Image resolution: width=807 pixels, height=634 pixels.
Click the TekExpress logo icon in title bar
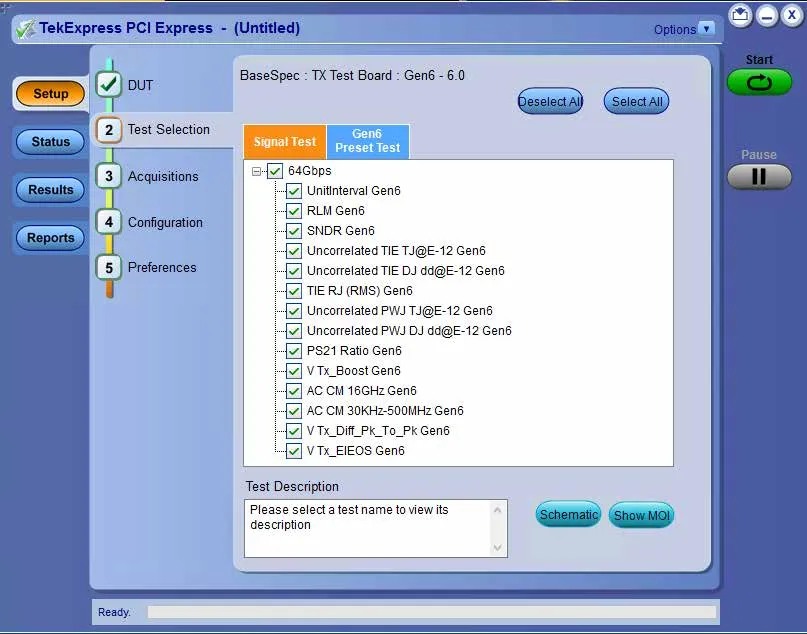point(25,28)
